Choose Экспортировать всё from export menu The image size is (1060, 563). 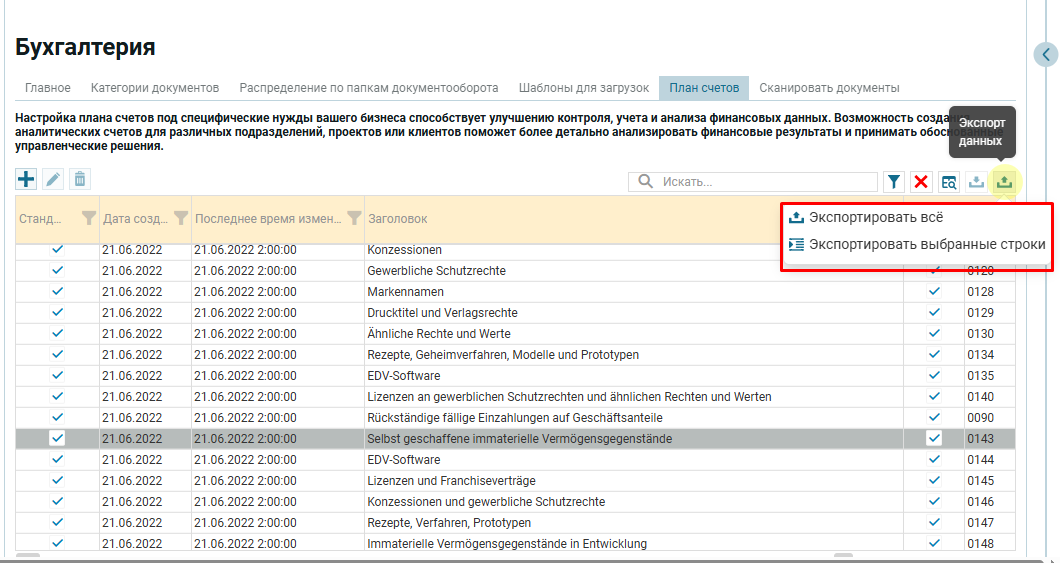point(875,218)
